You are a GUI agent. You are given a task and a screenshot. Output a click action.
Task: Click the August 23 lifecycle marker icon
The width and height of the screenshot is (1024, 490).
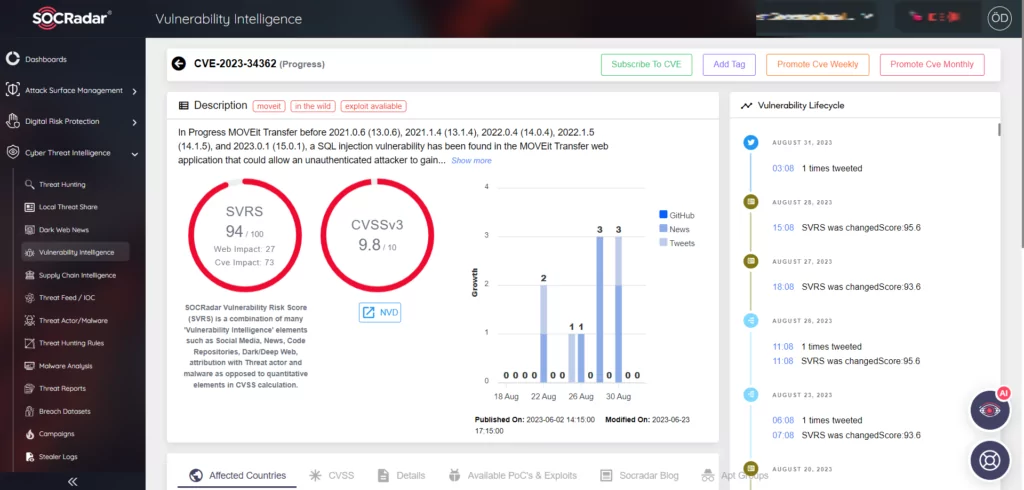click(x=751, y=395)
